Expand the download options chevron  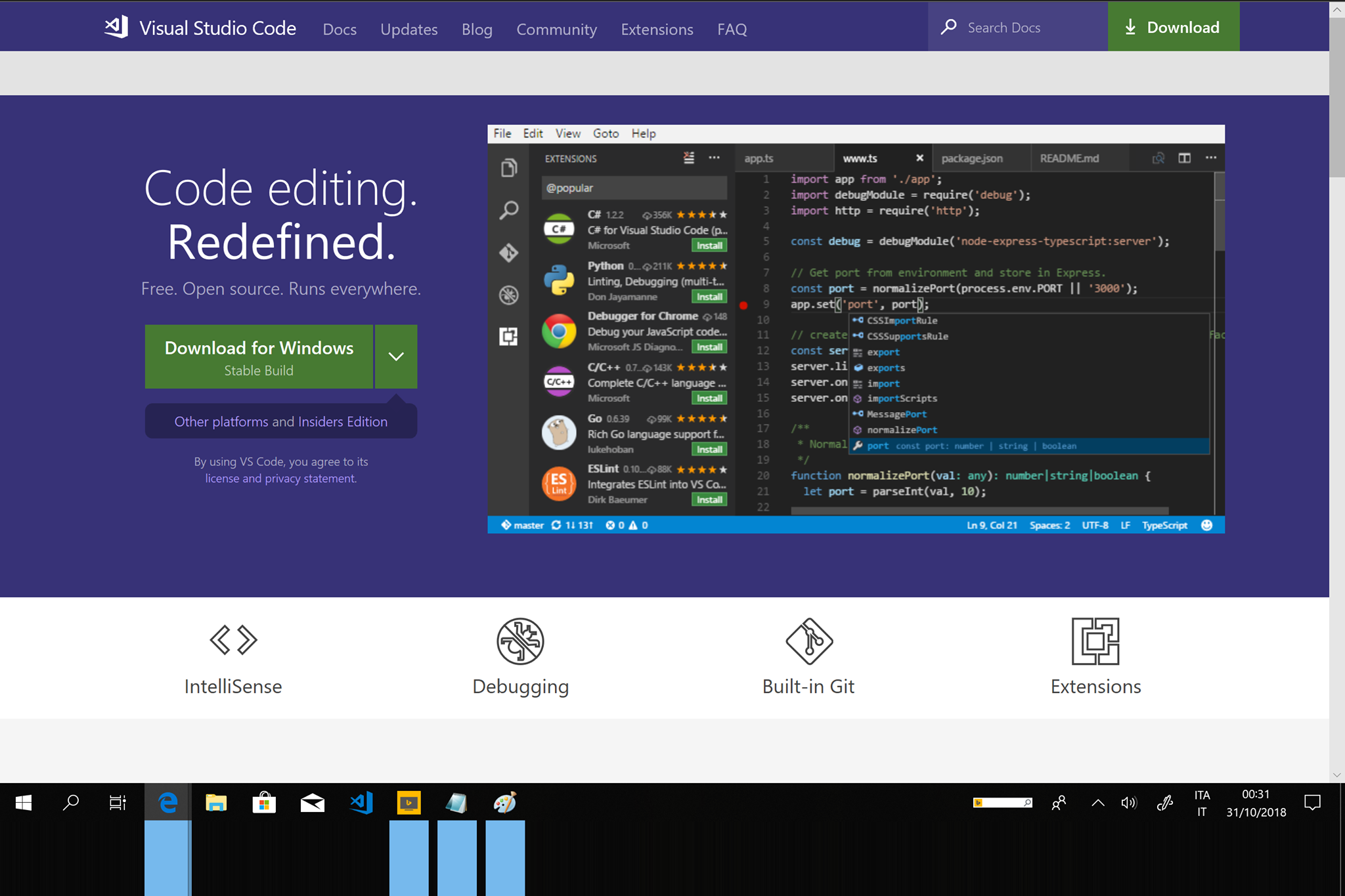396,356
